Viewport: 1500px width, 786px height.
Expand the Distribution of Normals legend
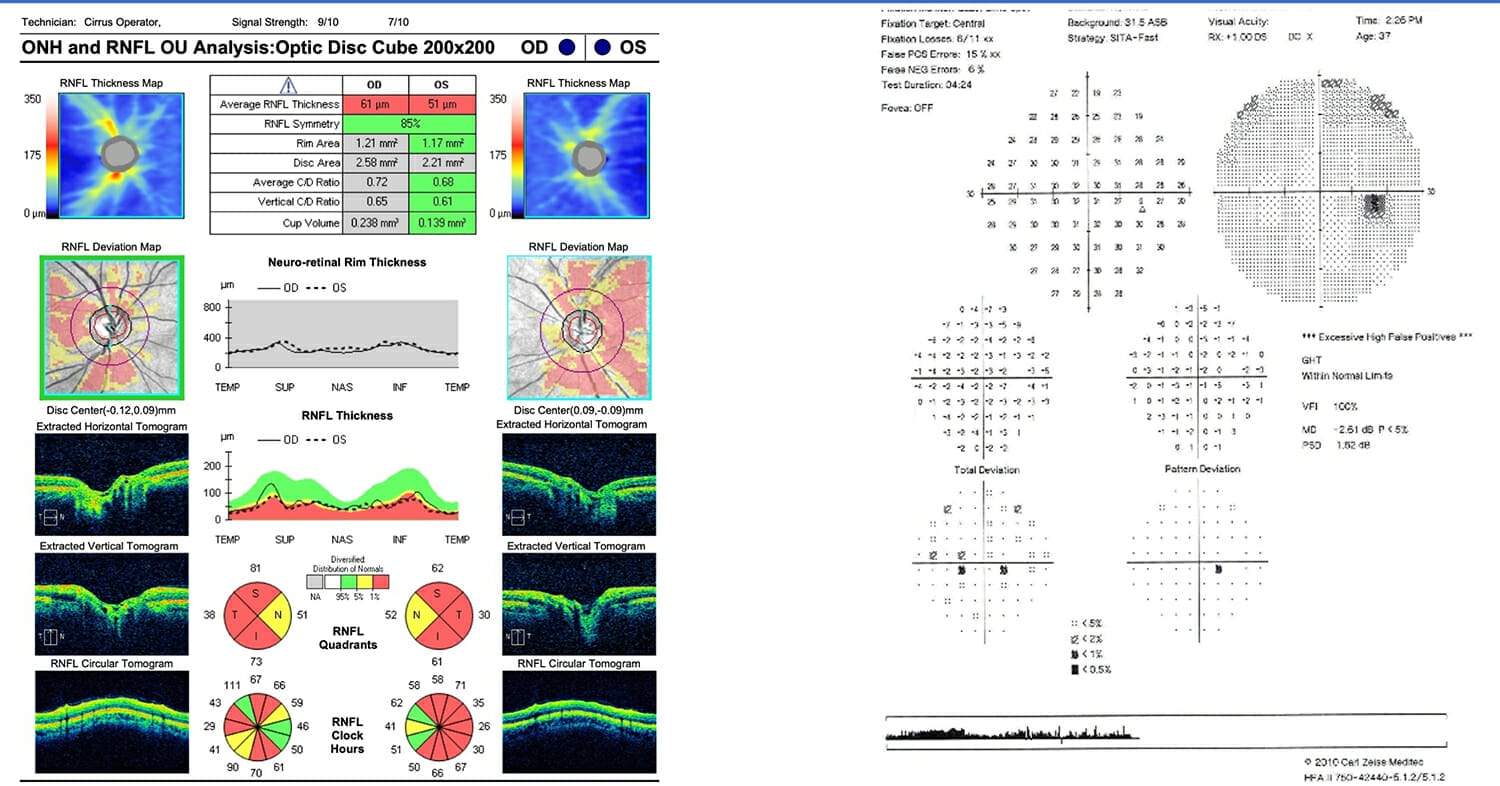(x=345, y=577)
